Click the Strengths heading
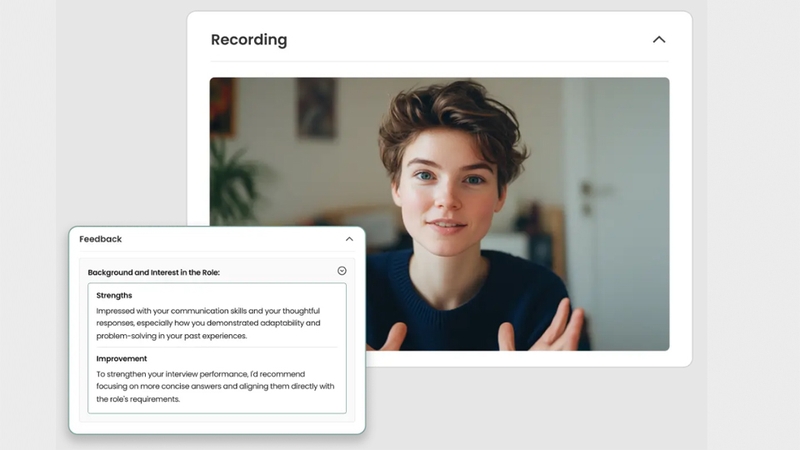Viewport: 800px width, 450px height. [x=114, y=295]
